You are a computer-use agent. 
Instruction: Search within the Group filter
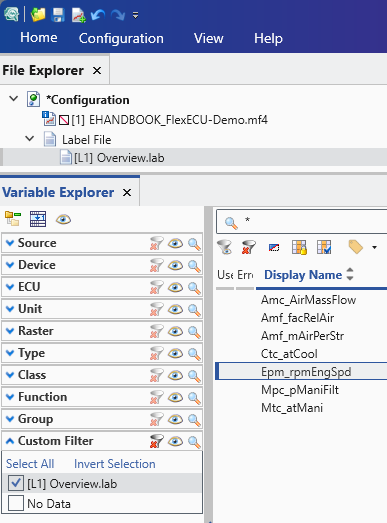coord(194,420)
